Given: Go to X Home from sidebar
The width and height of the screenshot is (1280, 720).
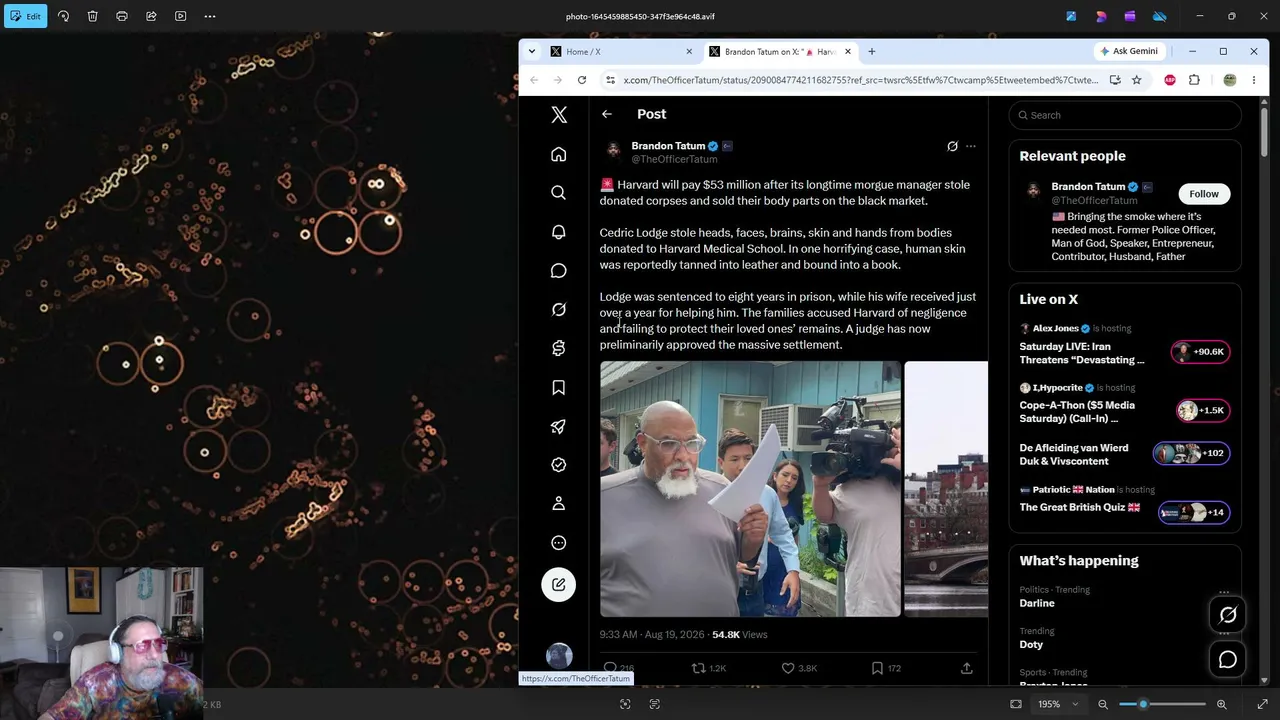Looking at the screenshot, I should [x=559, y=154].
